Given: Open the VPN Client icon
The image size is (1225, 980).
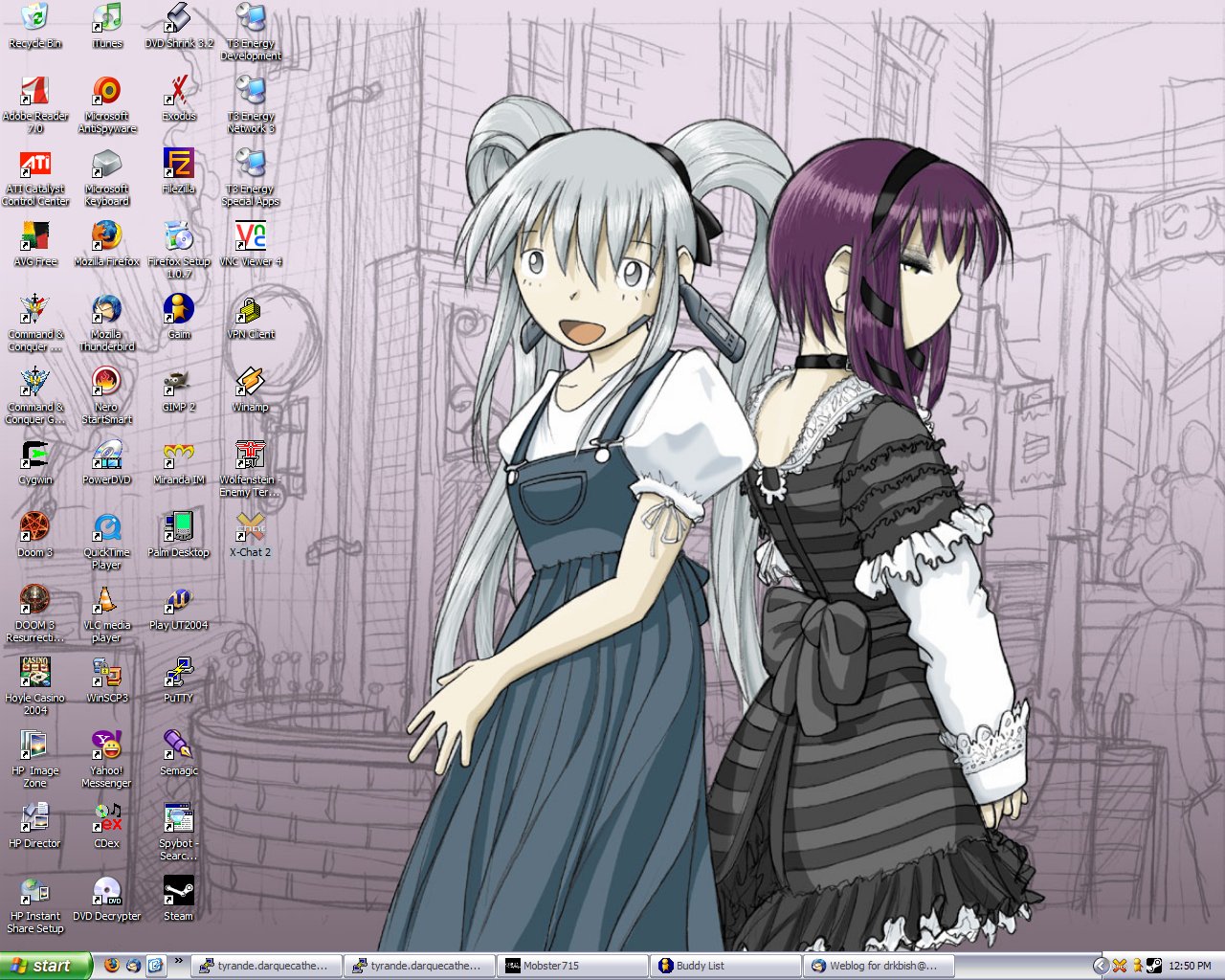Looking at the screenshot, I should pyautogui.click(x=251, y=317).
